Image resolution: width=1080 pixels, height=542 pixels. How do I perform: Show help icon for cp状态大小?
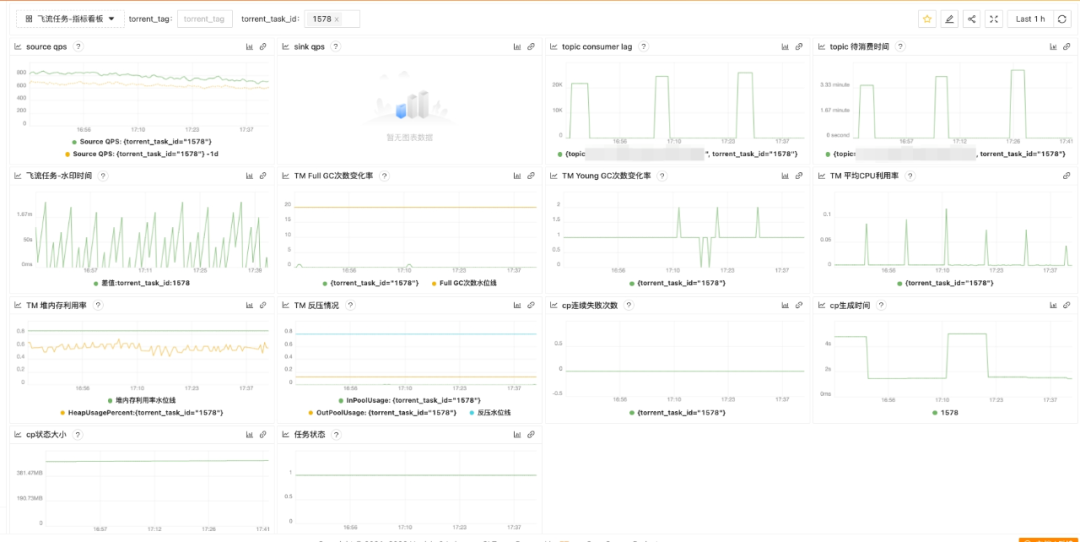pyautogui.click(x=78, y=435)
